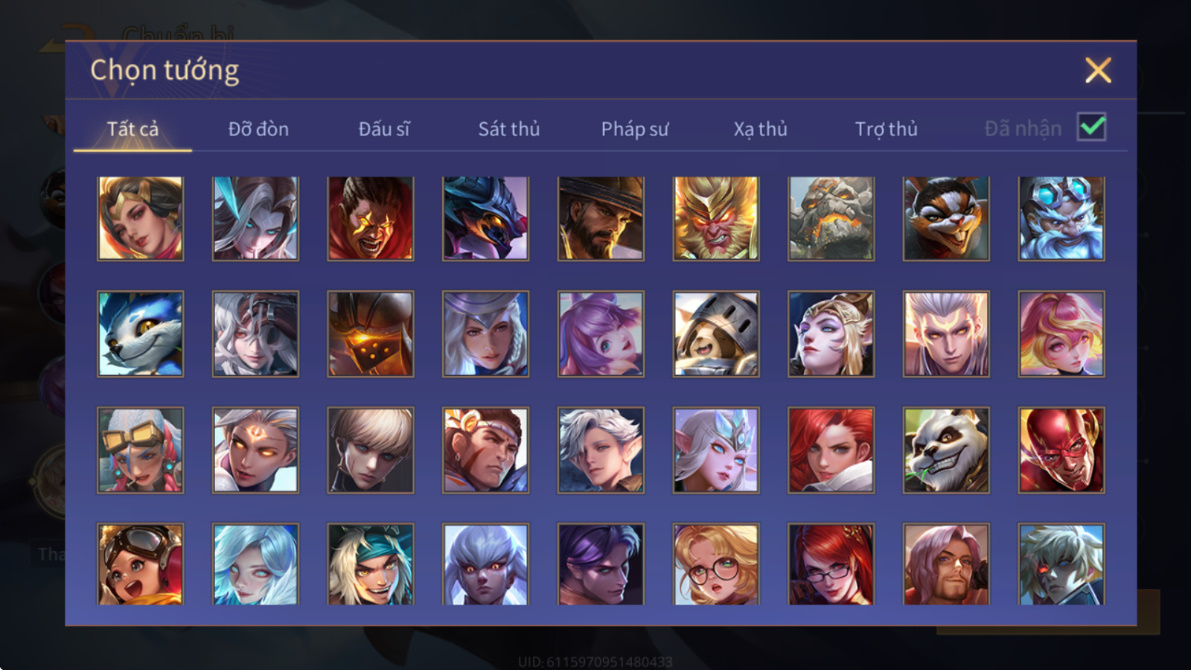This screenshot has width=1191, height=670.
Task: Select the Monkey King hero with golden crown
Action: 716,219
